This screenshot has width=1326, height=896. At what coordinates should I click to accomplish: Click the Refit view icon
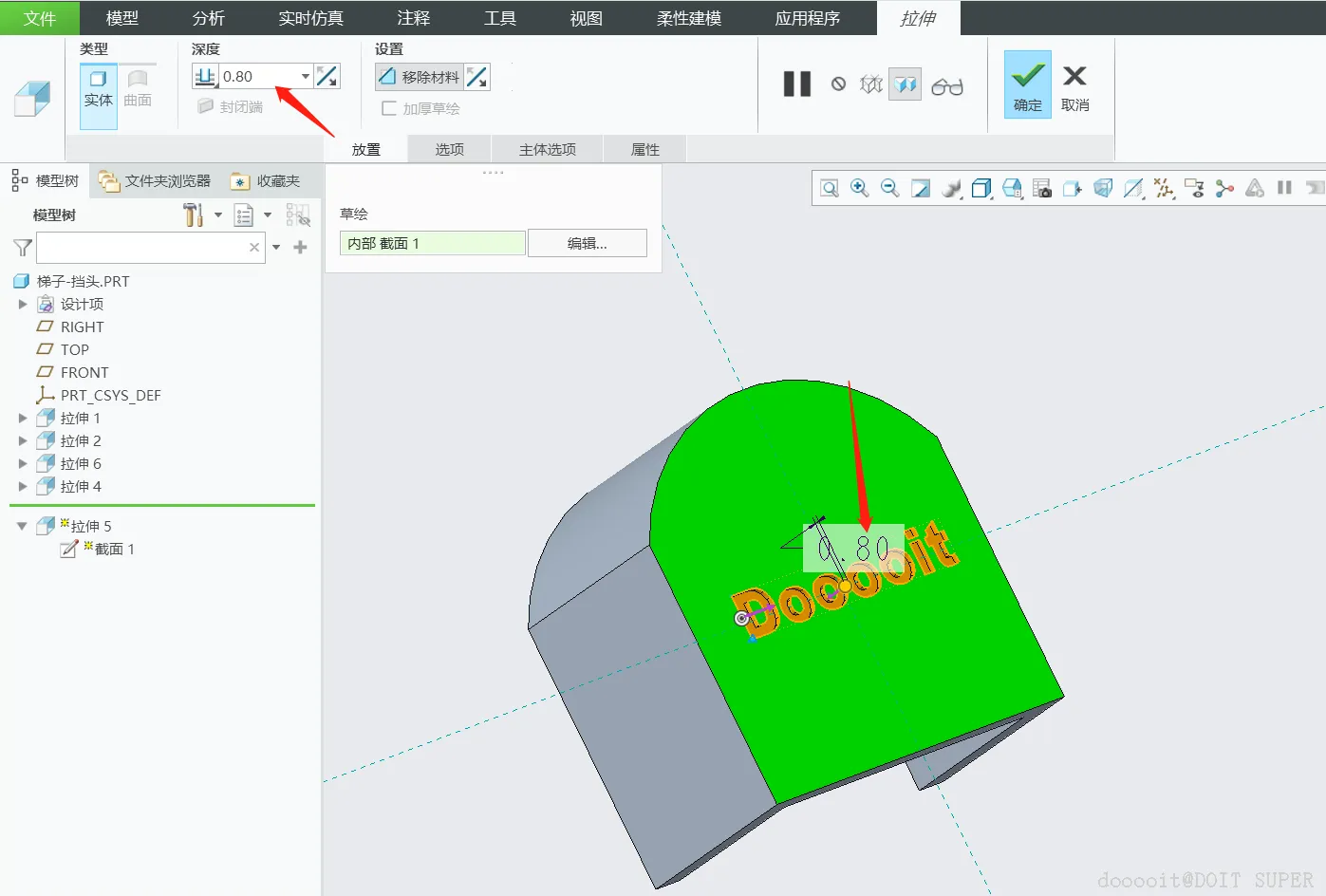830,188
